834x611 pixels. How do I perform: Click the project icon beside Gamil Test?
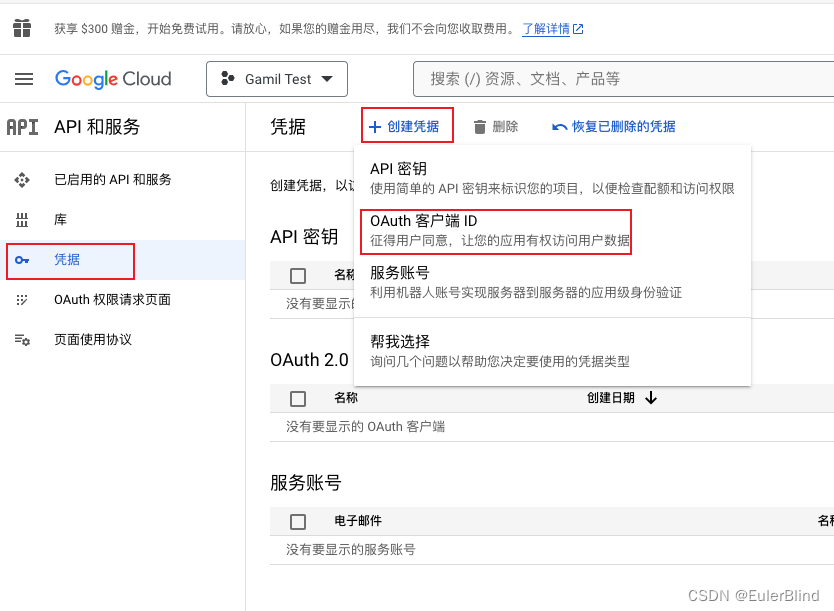pyautogui.click(x=228, y=79)
